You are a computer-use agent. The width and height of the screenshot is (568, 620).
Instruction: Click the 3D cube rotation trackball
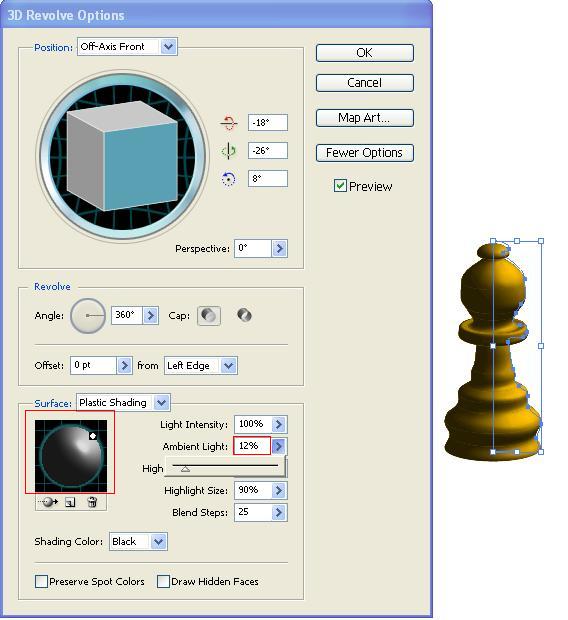click(x=122, y=155)
